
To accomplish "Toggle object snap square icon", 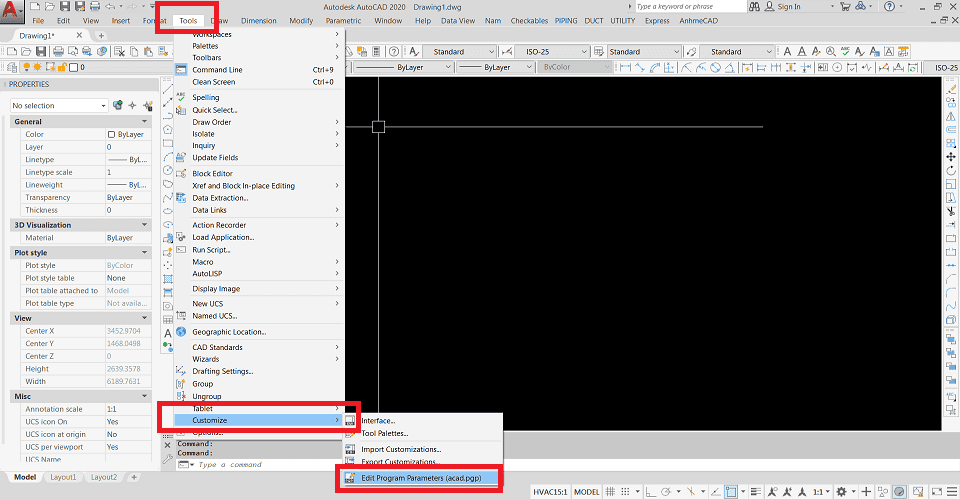I will (x=731, y=491).
